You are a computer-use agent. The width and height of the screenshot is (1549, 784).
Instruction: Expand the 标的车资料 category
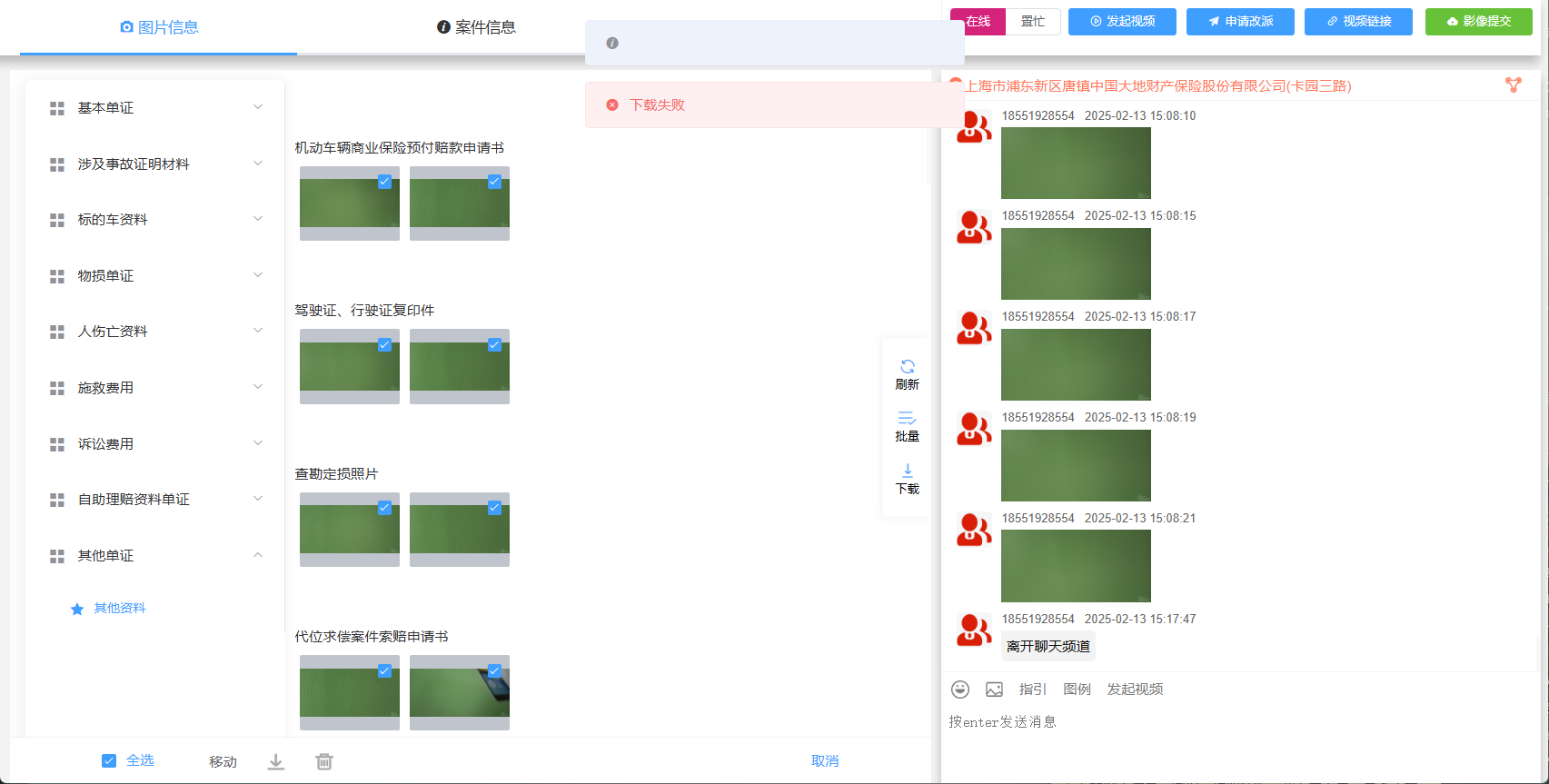point(155,220)
